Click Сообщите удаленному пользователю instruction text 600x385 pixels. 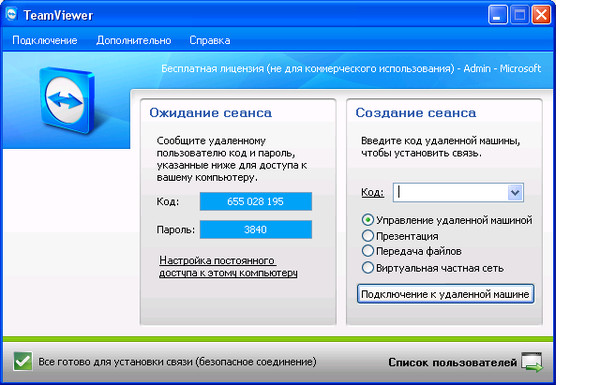tap(232, 159)
